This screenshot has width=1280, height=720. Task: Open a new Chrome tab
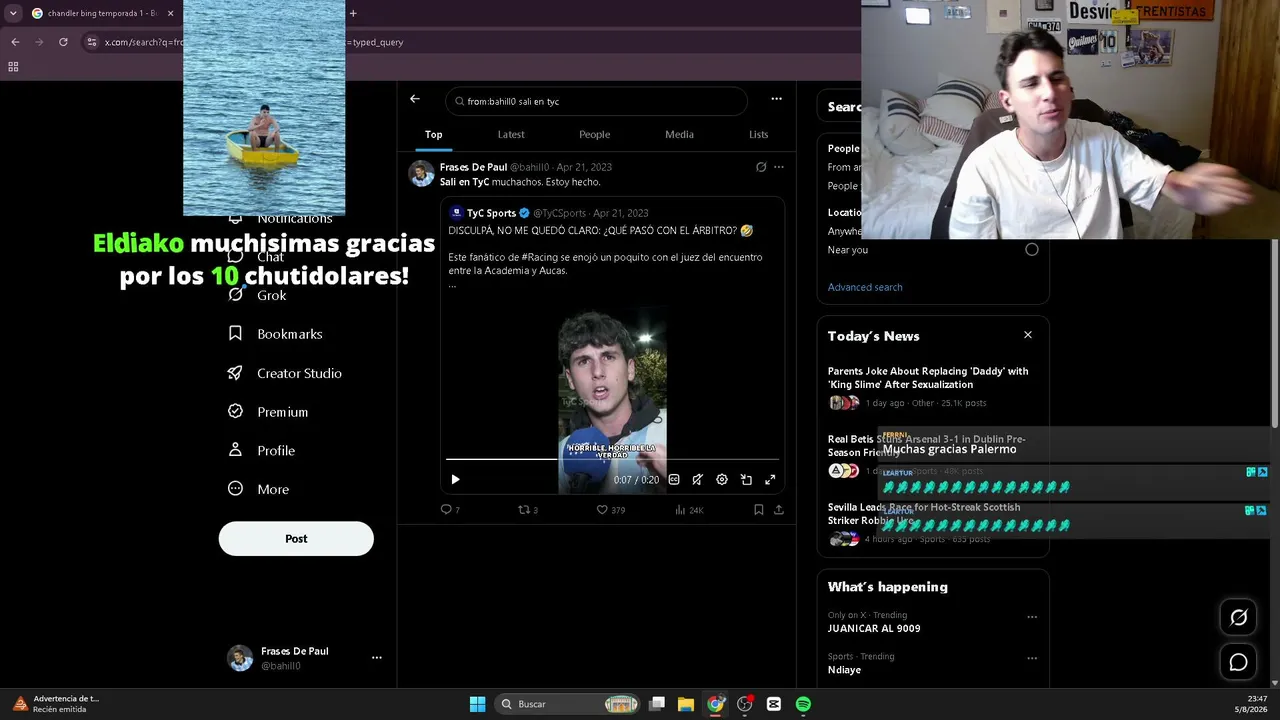tap(353, 13)
